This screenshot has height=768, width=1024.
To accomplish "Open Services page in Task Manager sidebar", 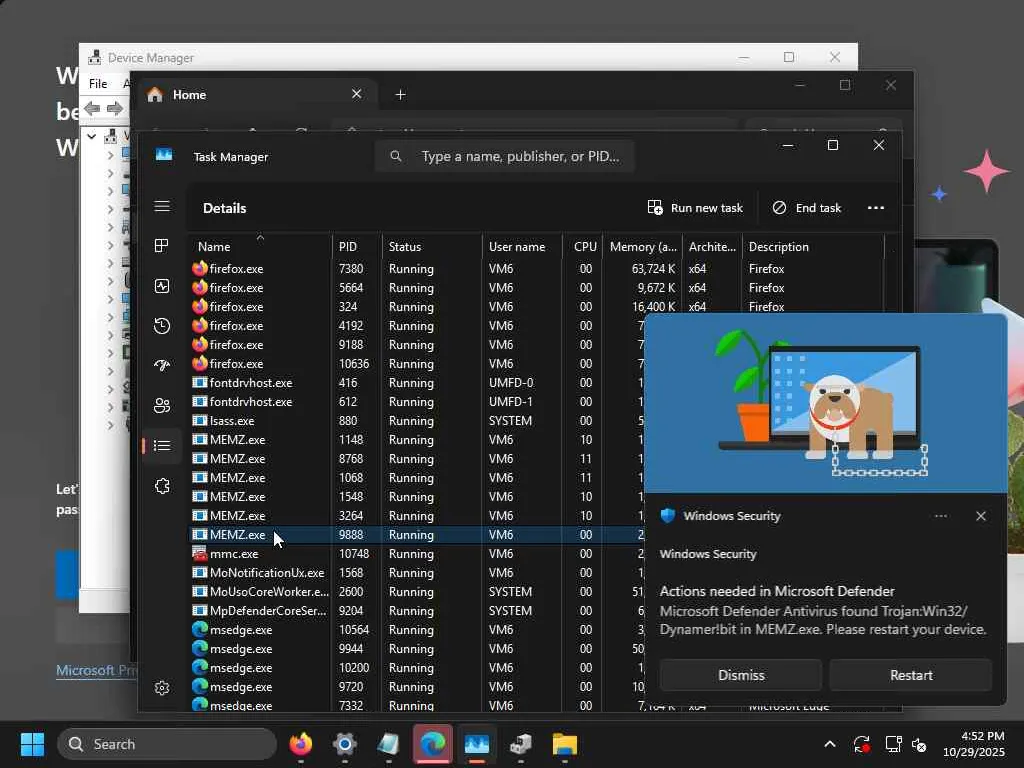I will [162, 486].
